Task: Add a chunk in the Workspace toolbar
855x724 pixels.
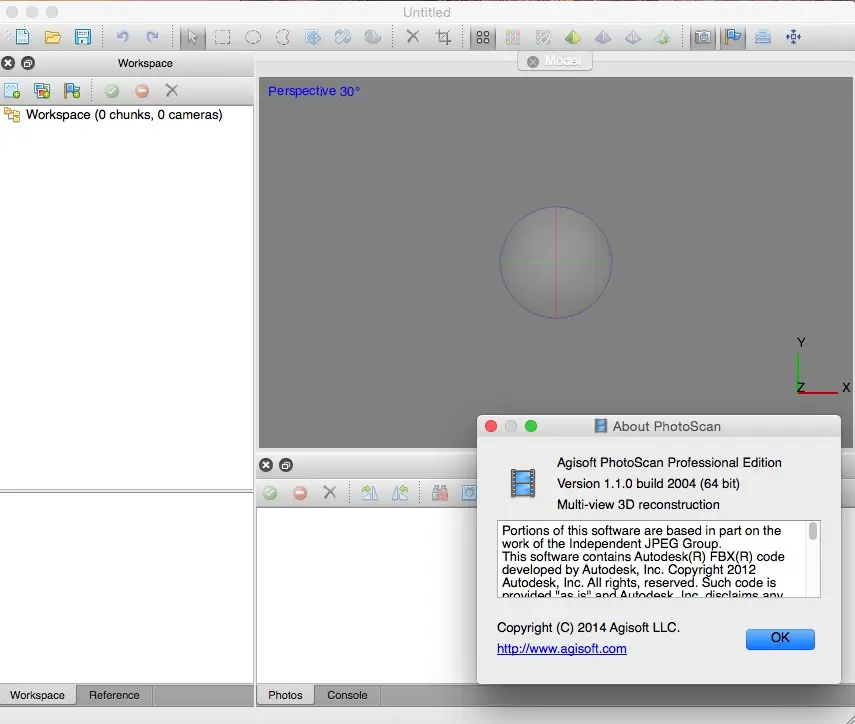Action: (12, 90)
